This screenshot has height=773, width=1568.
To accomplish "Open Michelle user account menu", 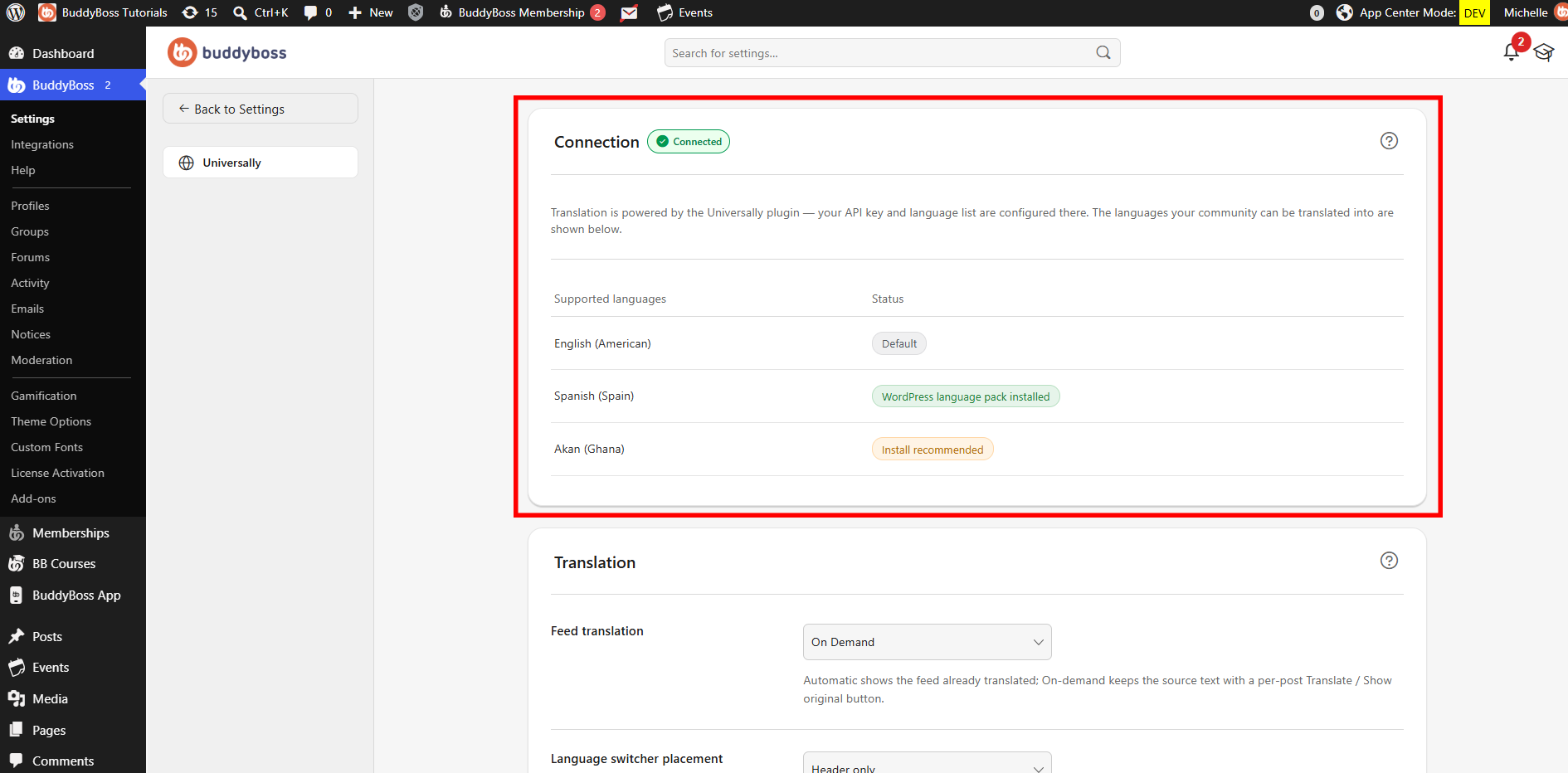I will click(1535, 12).
